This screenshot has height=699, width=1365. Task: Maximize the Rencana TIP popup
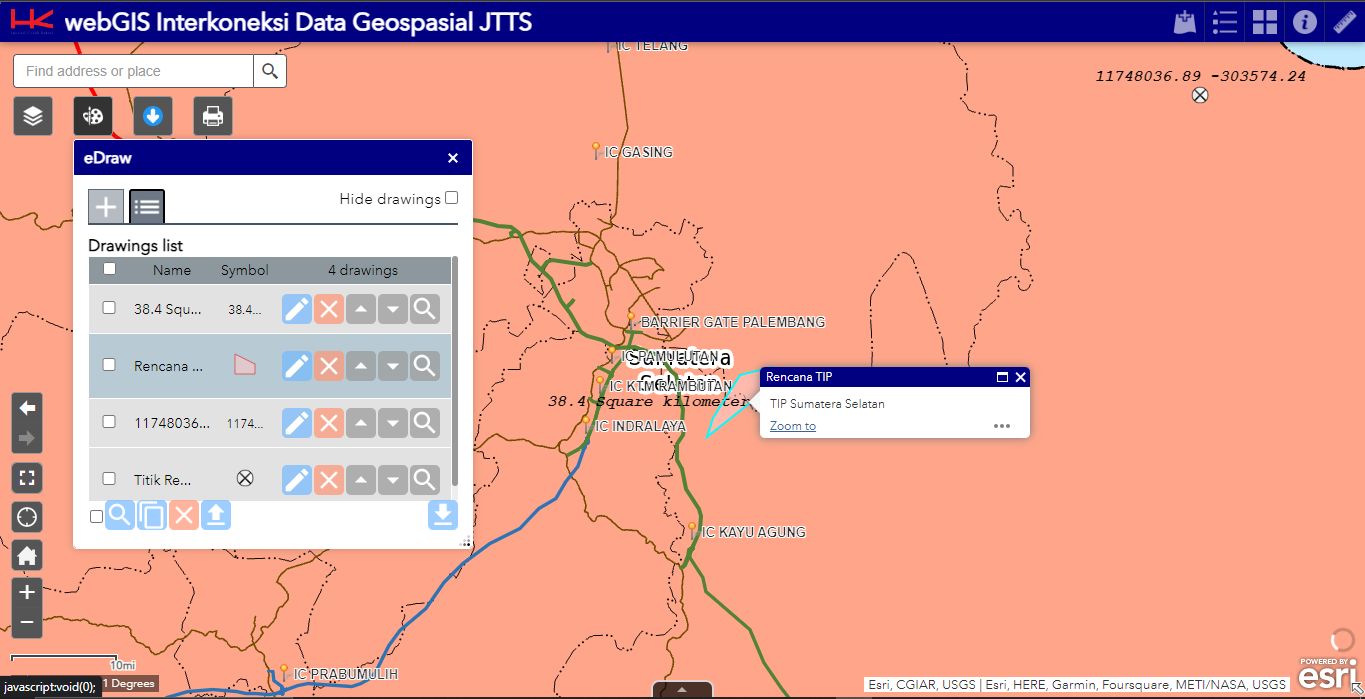click(1002, 377)
